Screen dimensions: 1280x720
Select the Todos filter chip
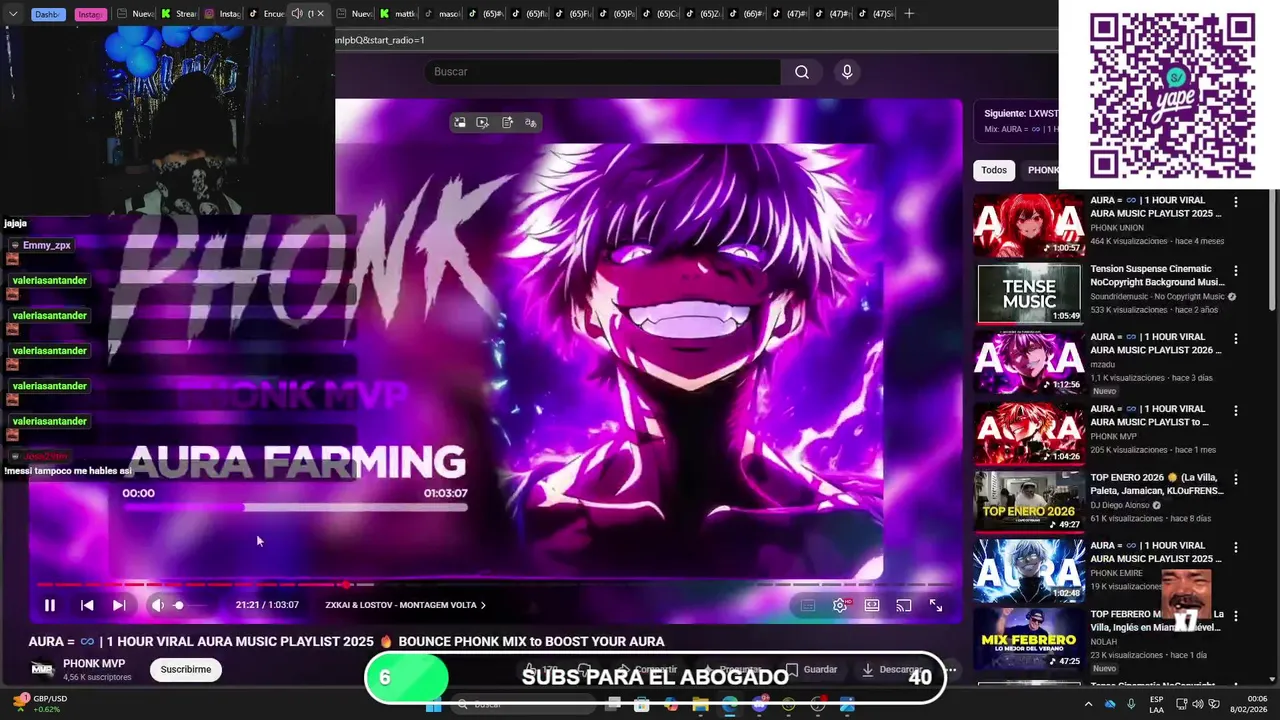click(x=994, y=170)
